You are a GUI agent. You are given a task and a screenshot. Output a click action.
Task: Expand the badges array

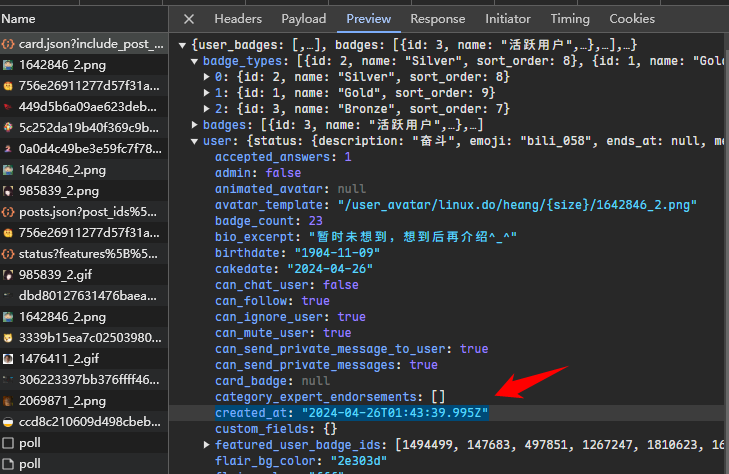coord(195,125)
